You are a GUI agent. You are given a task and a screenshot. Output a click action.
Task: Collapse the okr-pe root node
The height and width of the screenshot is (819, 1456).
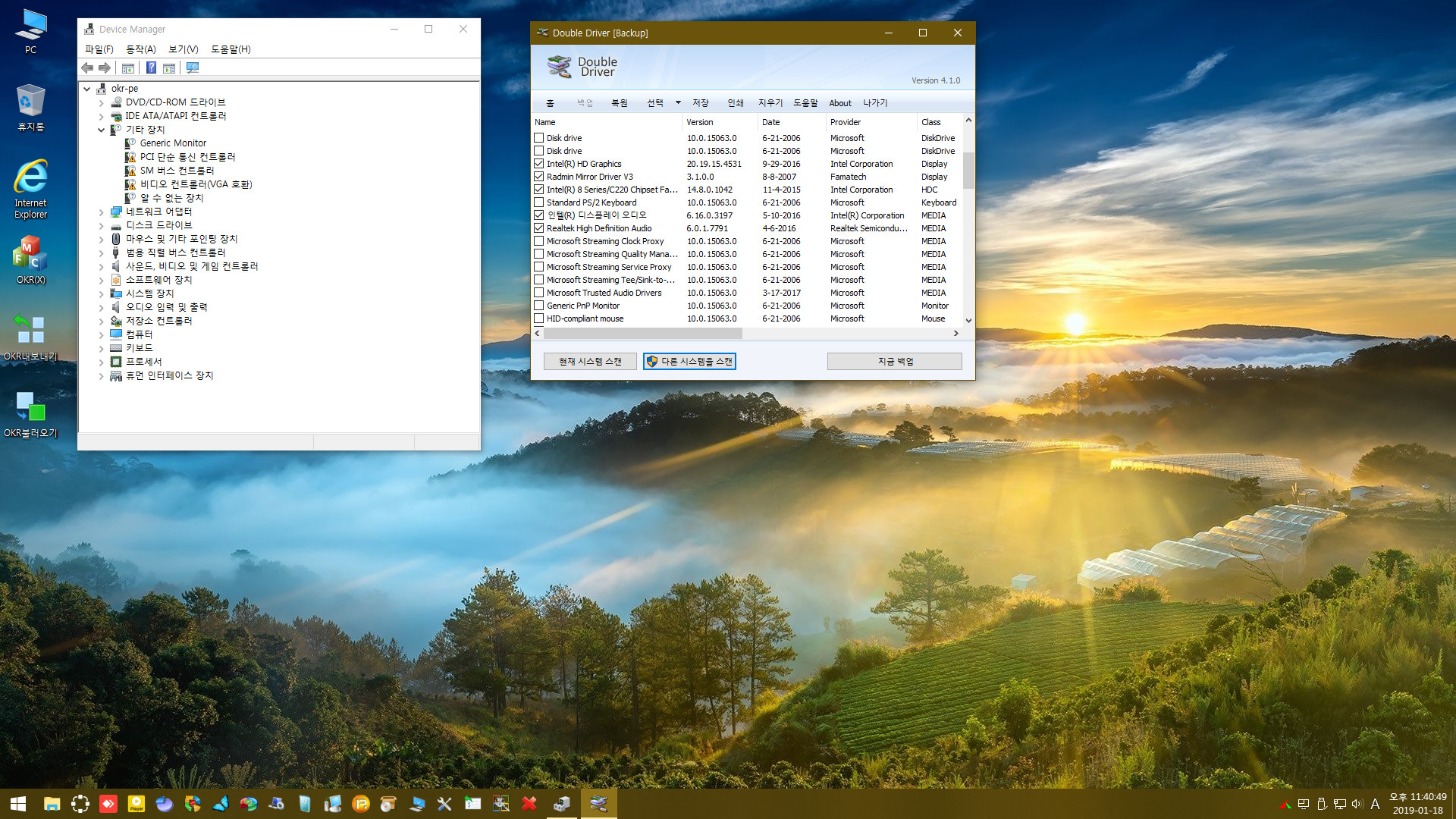(87, 89)
